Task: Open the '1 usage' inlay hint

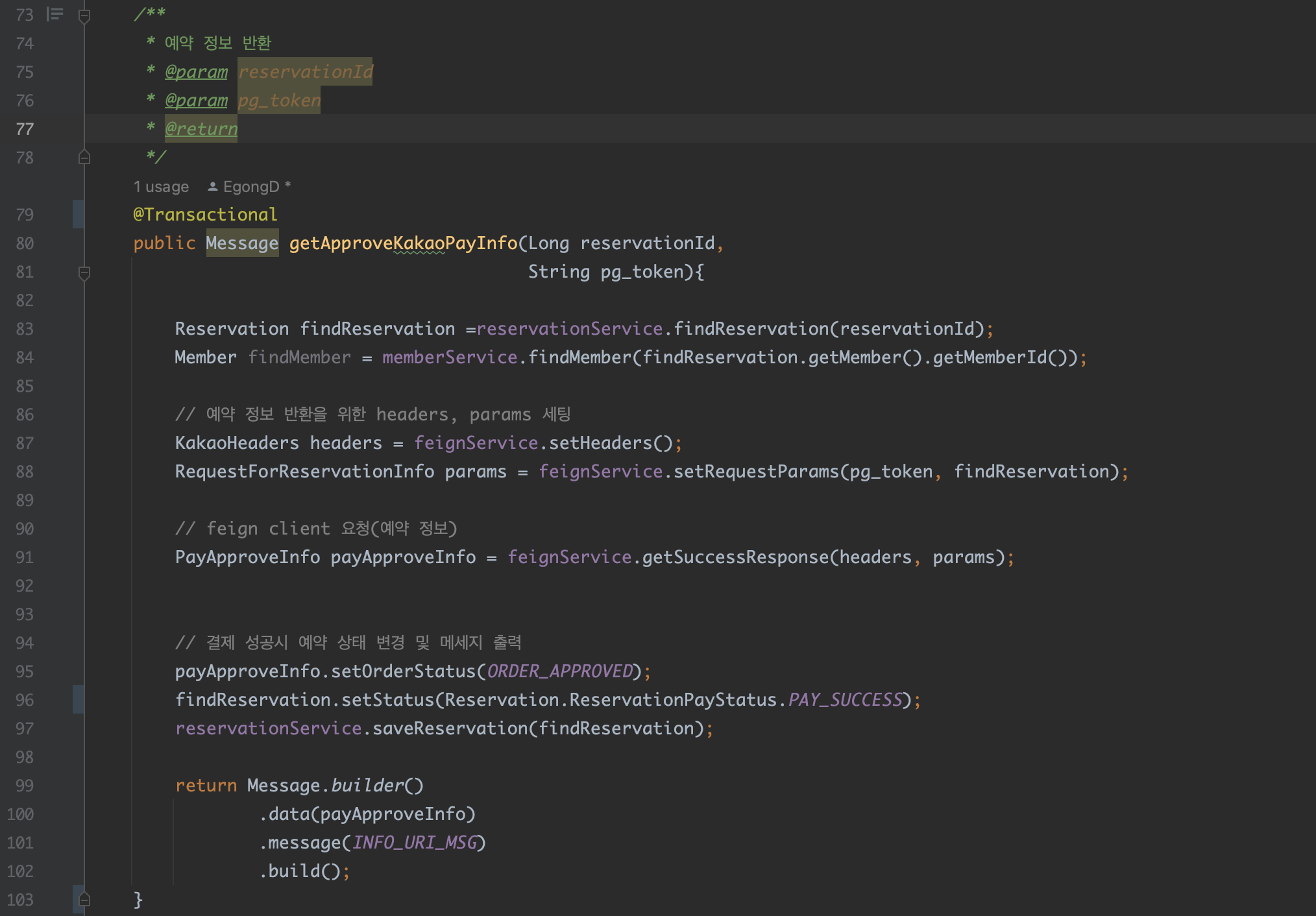Action: pos(161,187)
